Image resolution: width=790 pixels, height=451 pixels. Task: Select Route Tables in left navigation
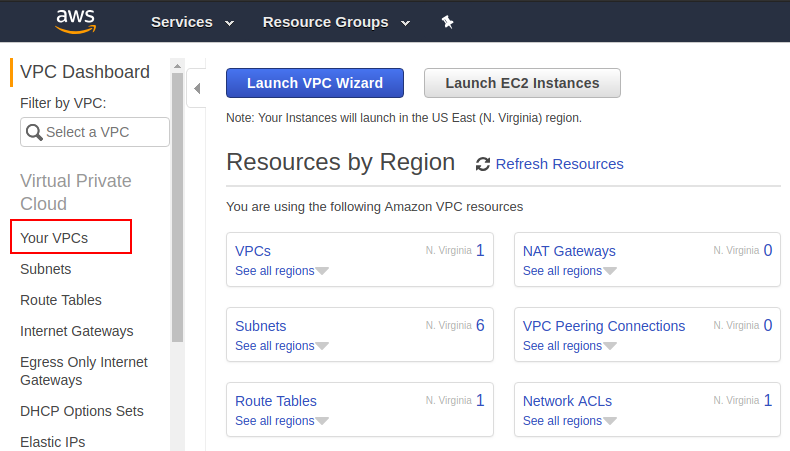tap(60, 300)
